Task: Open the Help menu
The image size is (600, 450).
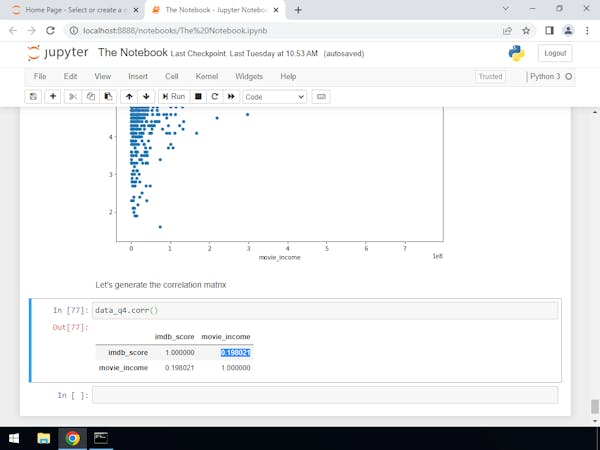Action: [288, 77]
